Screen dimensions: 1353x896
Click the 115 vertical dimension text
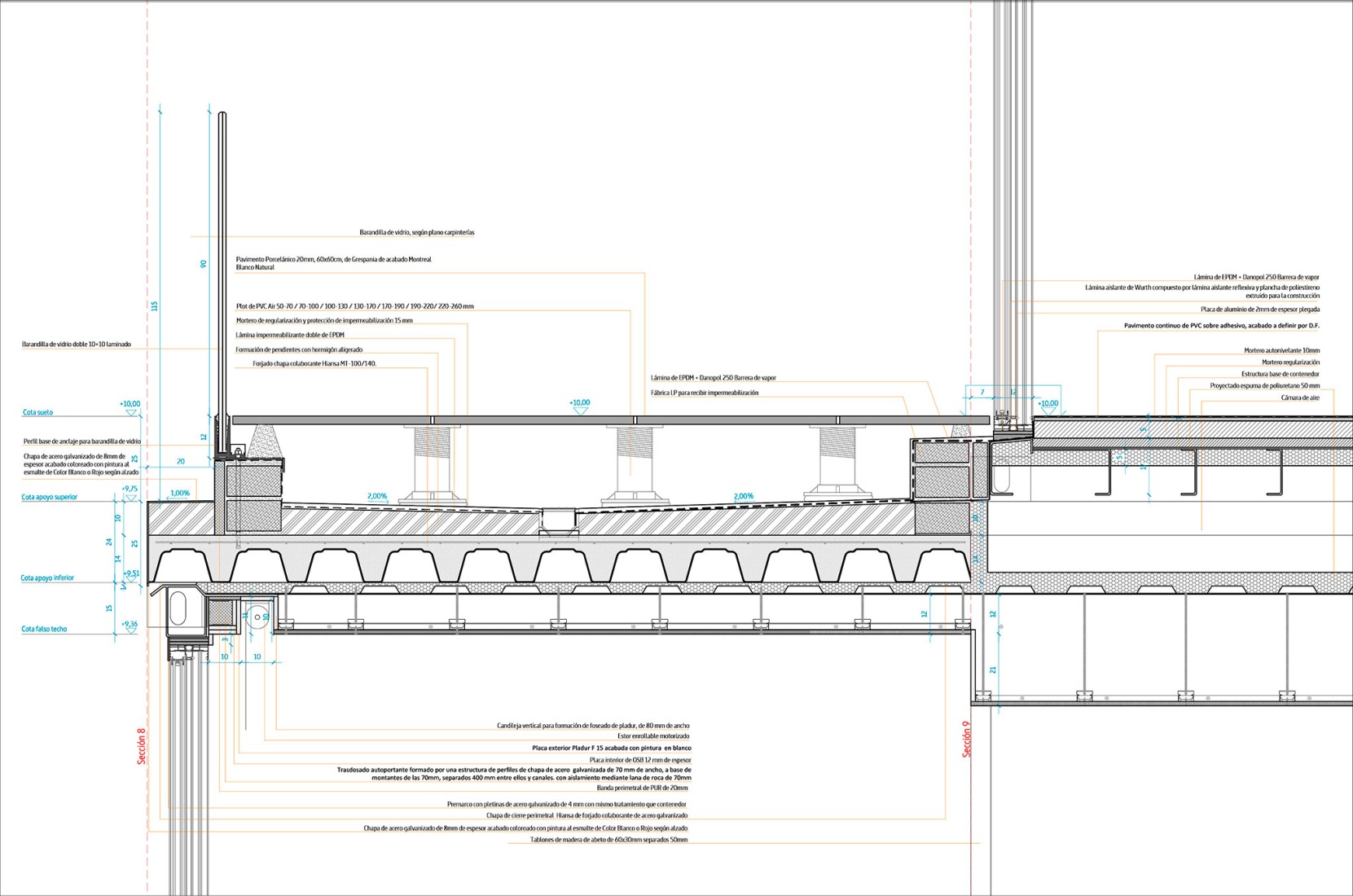154,306
